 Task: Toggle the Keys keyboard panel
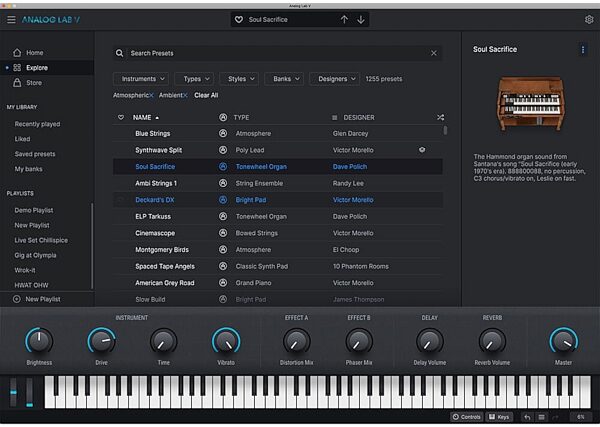click(x=499, y=417)
